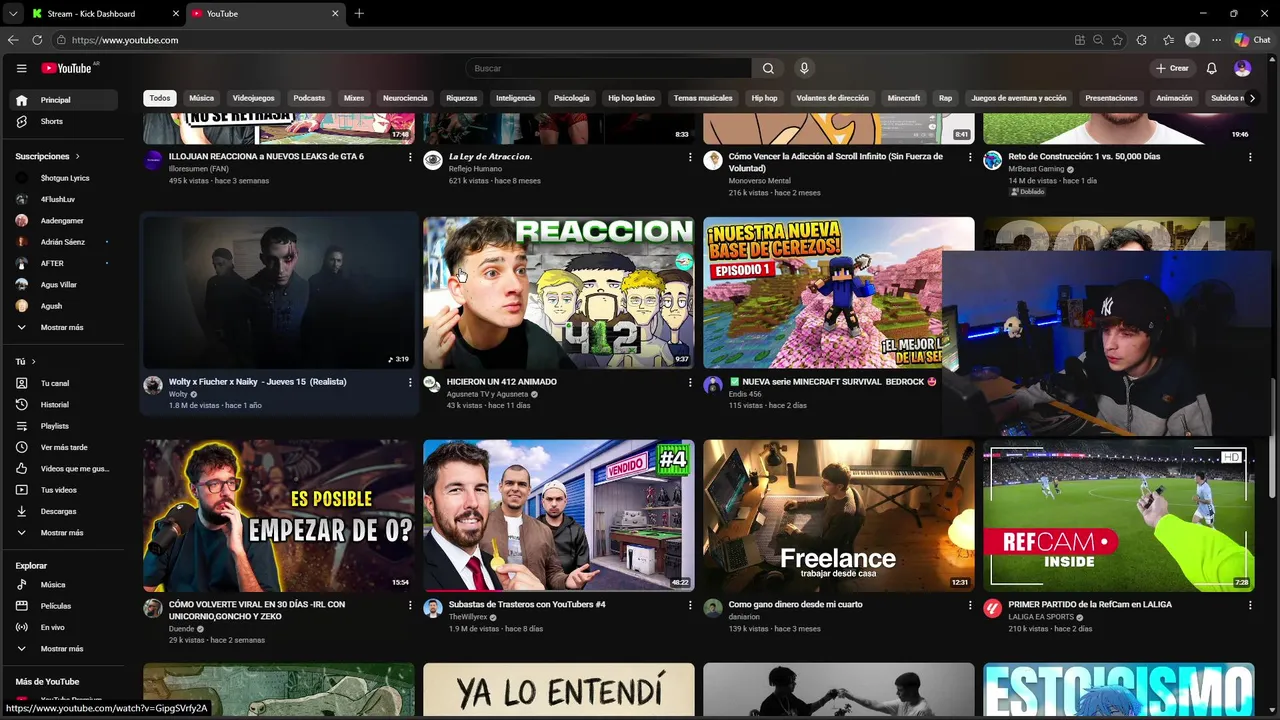Open options menu for ILLOJUAN REACCIONA video
This screenshot has width=1280, height=720.
point(410,157)
